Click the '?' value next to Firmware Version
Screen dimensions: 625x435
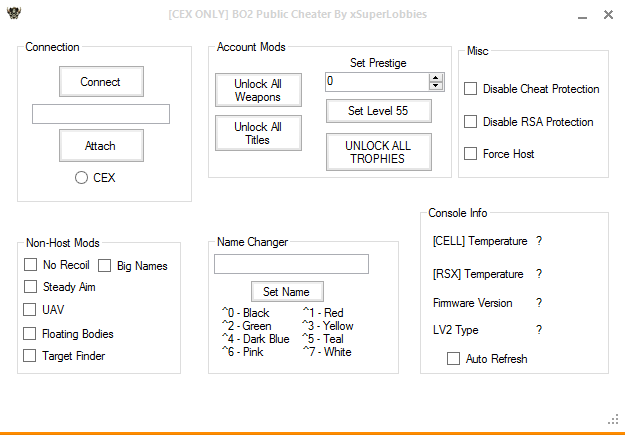point(539,303)
